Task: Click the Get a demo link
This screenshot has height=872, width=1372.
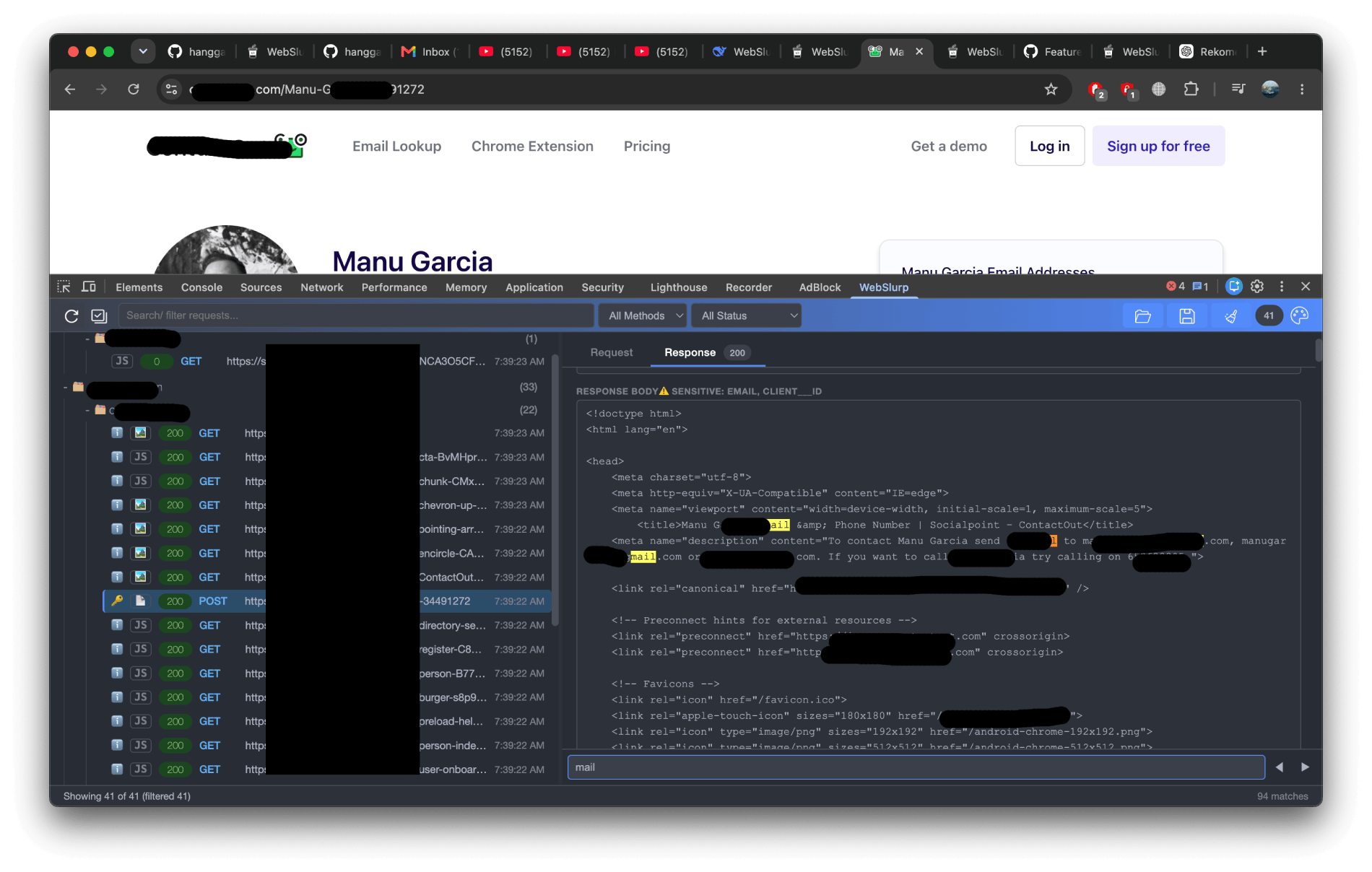Action: tap(949, 146)
